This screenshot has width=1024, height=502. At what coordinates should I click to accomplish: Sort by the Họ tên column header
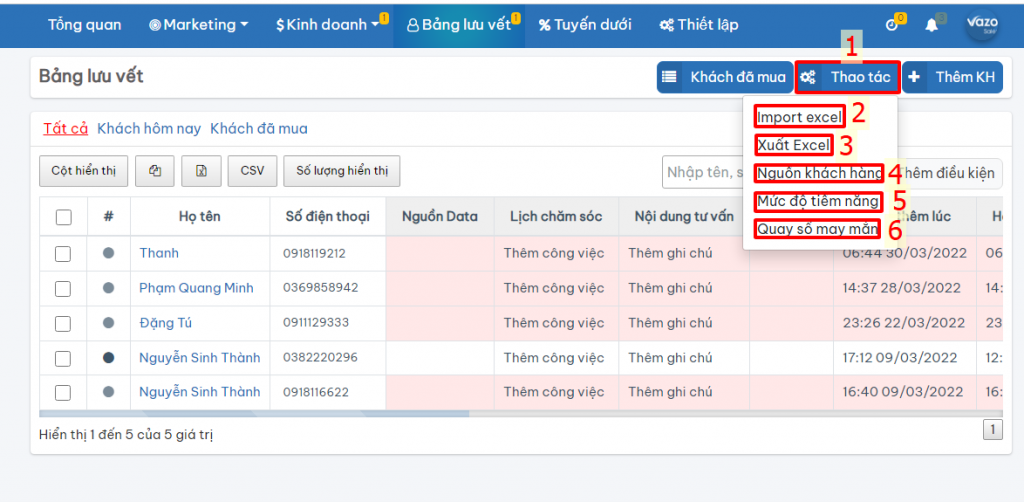coord(200,217)
